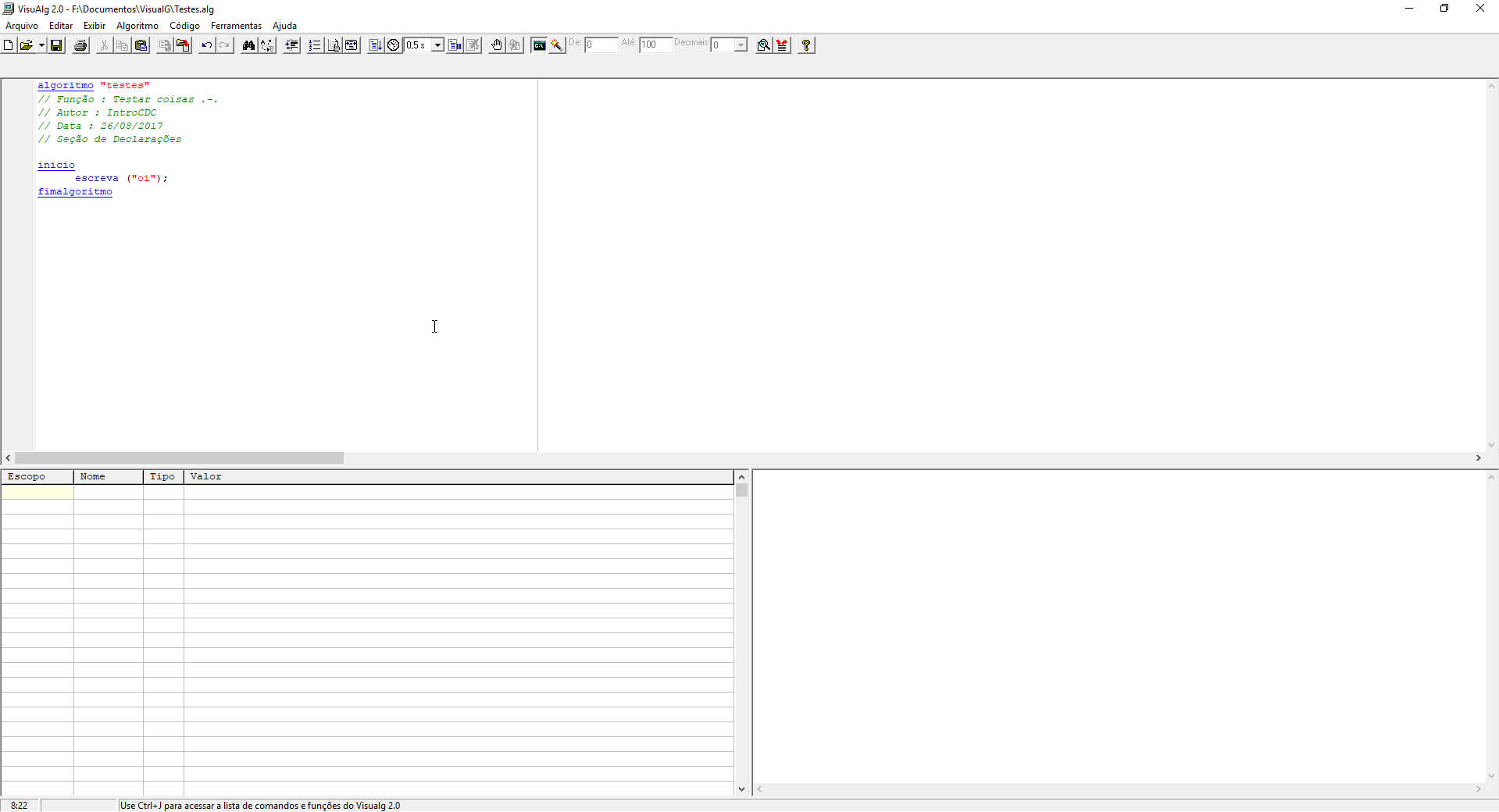Click the 'De' value input field

pos(601,45)
